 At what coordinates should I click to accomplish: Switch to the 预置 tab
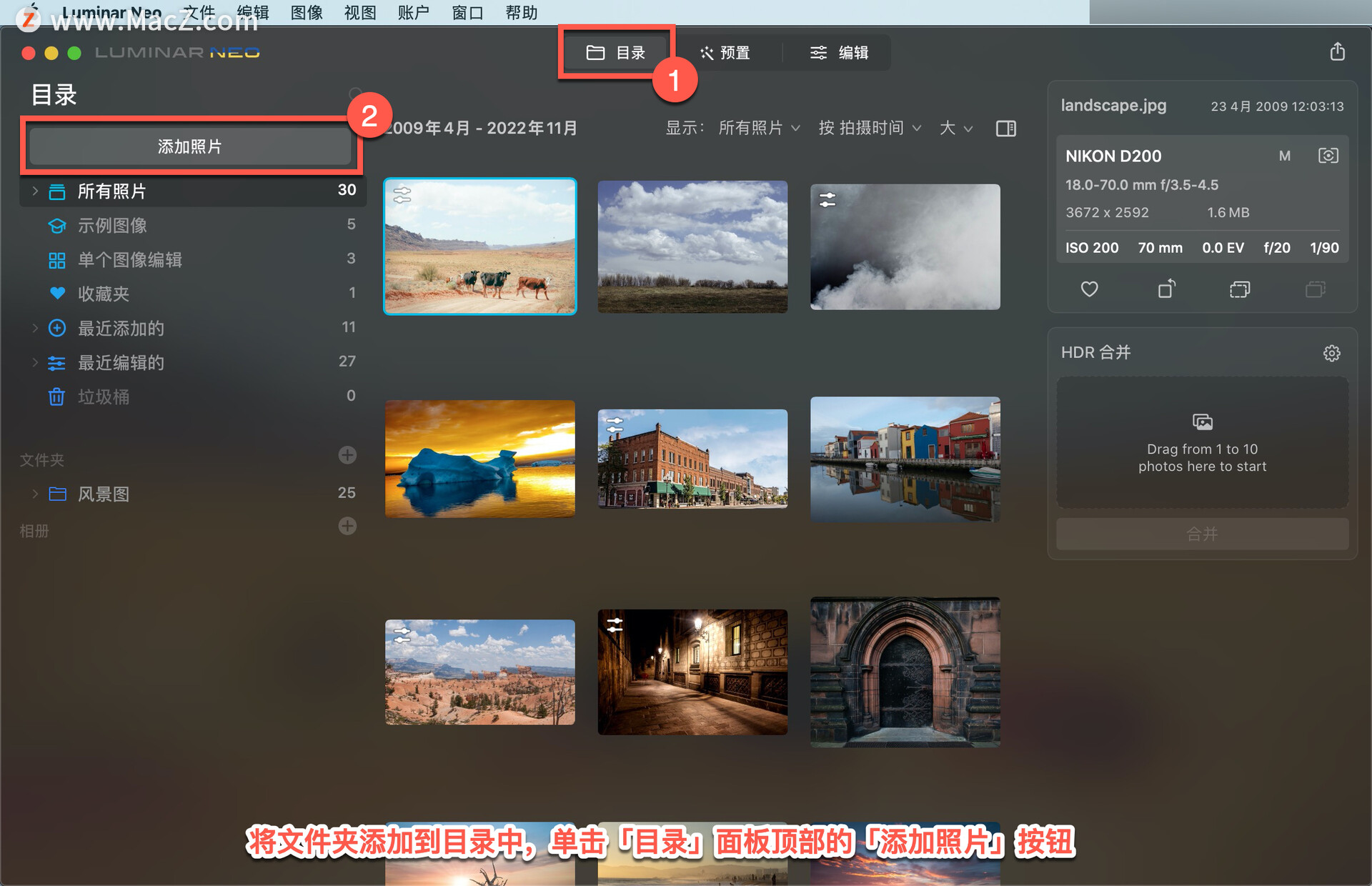click(725, 53)
